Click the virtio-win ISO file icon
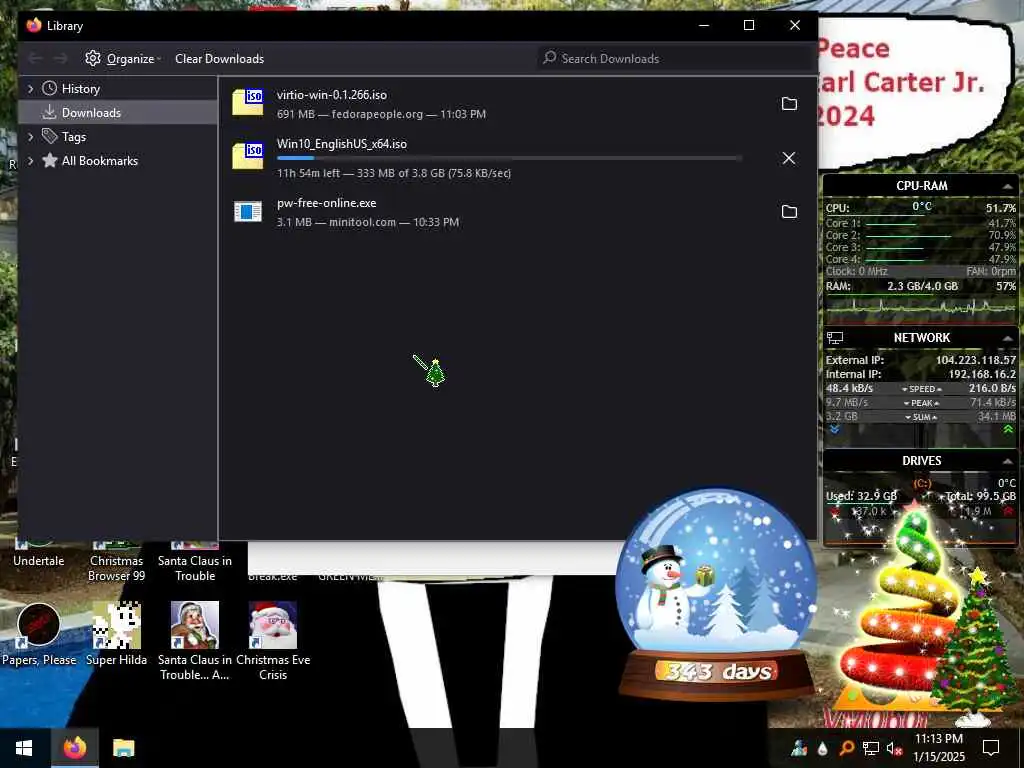Screen dimensions: 1024x768 click(x=248, y=103)
